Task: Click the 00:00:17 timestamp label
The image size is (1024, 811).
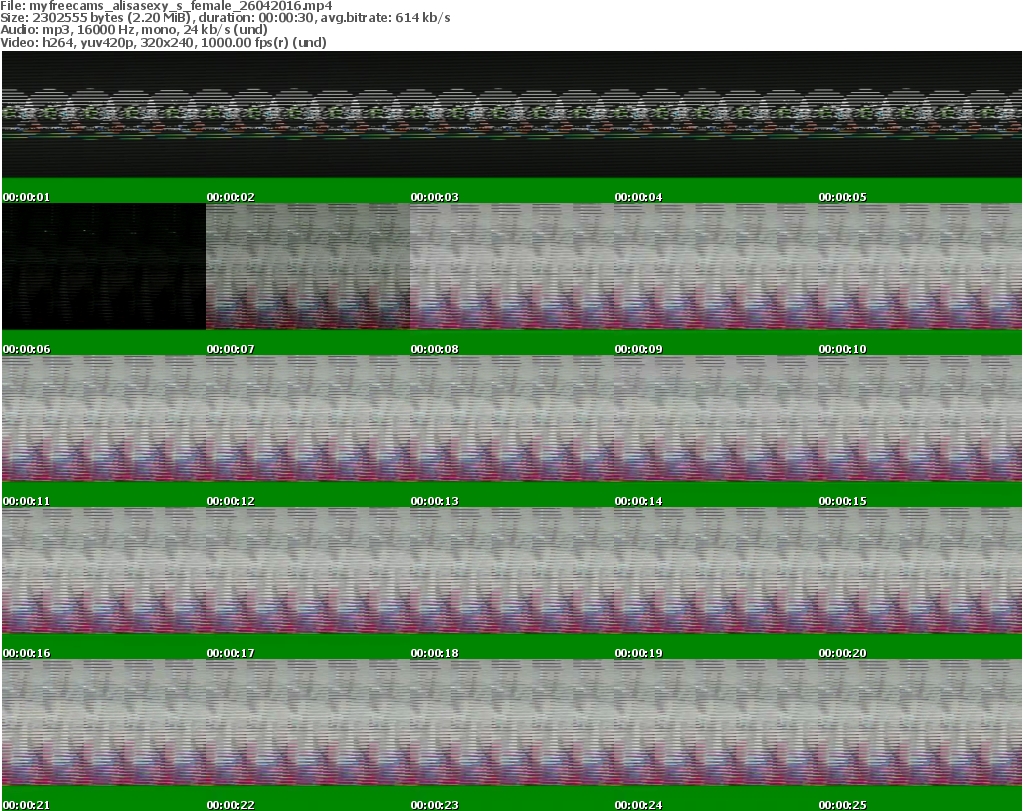Action: pyautogui.click(x=231, y=653)
